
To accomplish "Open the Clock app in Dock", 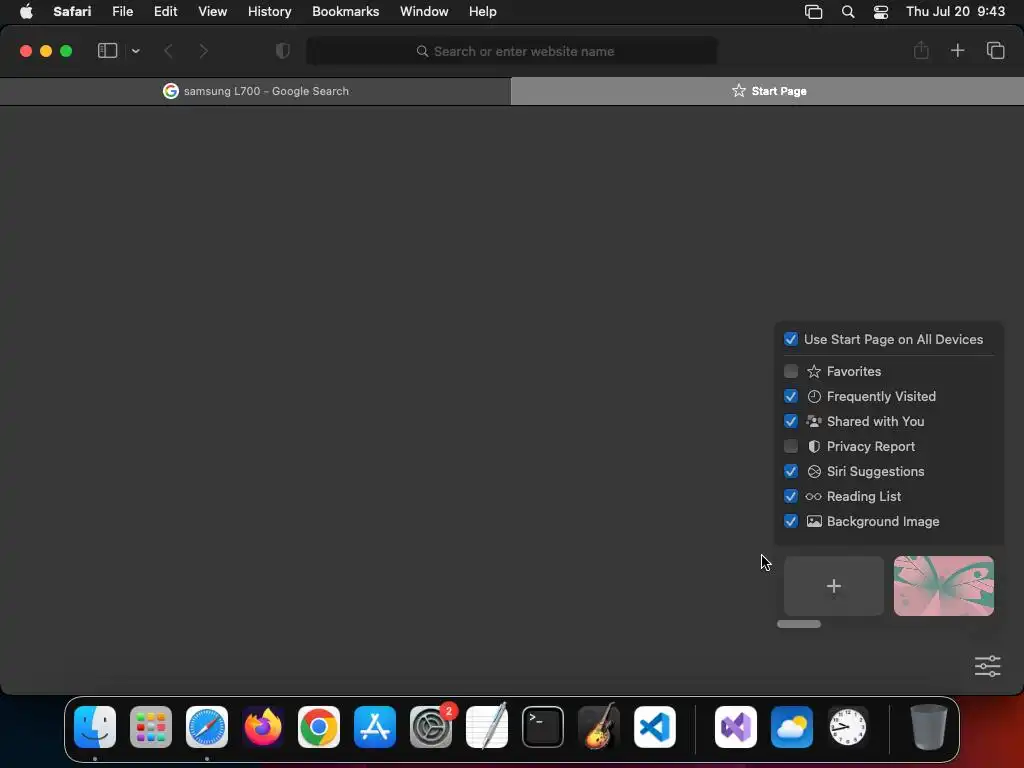I will point(848,727).
